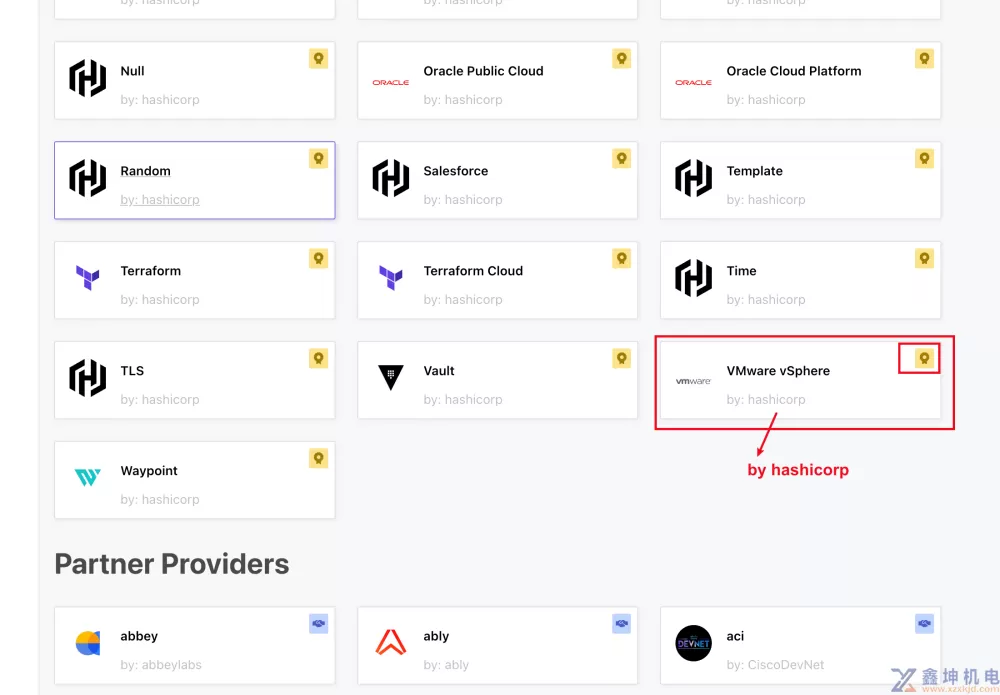Click the HashiCorp logo on the Template card
The height and width of the screenshot is (695, 1000).
coord(693,178)
